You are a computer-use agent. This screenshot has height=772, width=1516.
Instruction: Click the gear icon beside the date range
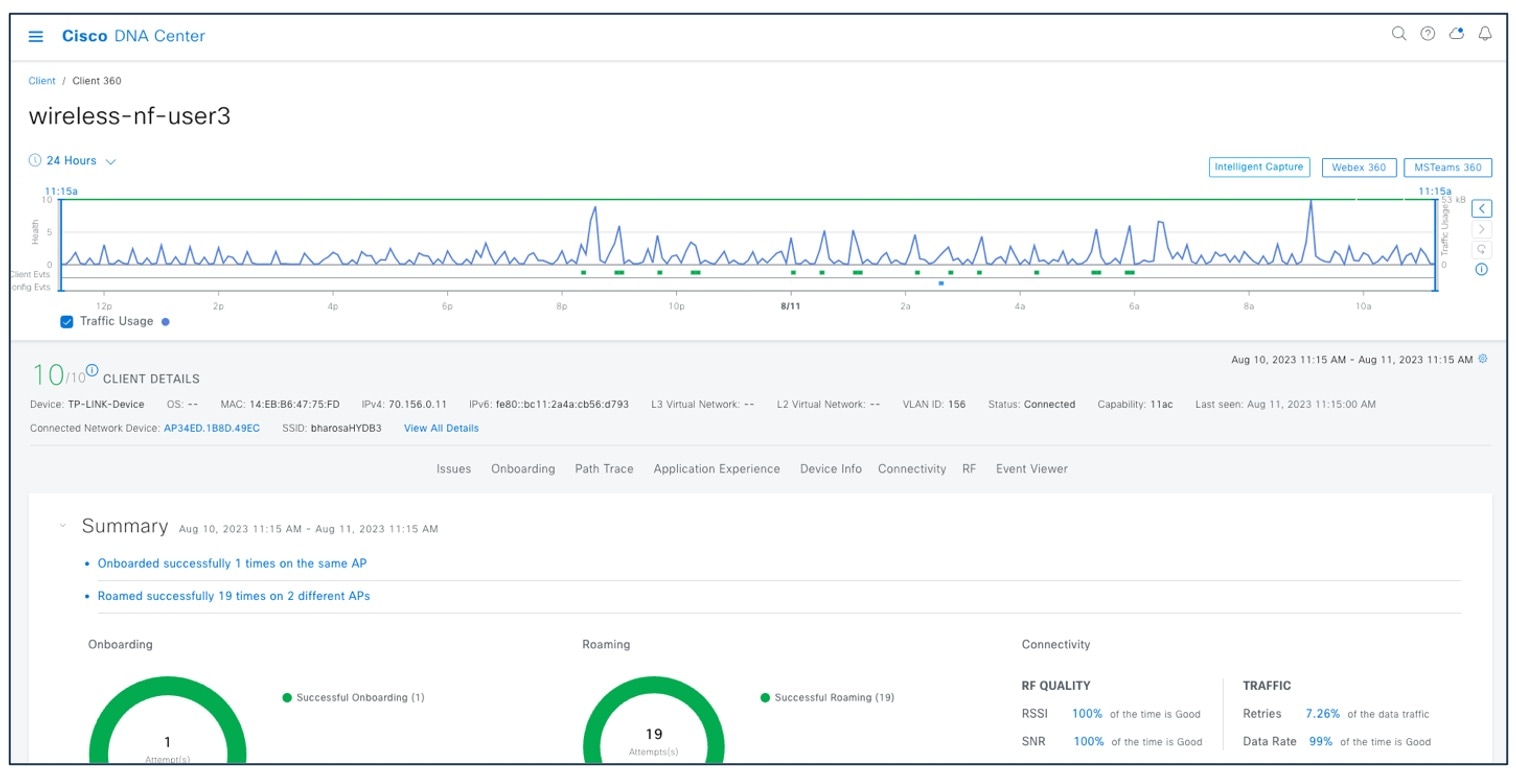(x=1483, y=358)
